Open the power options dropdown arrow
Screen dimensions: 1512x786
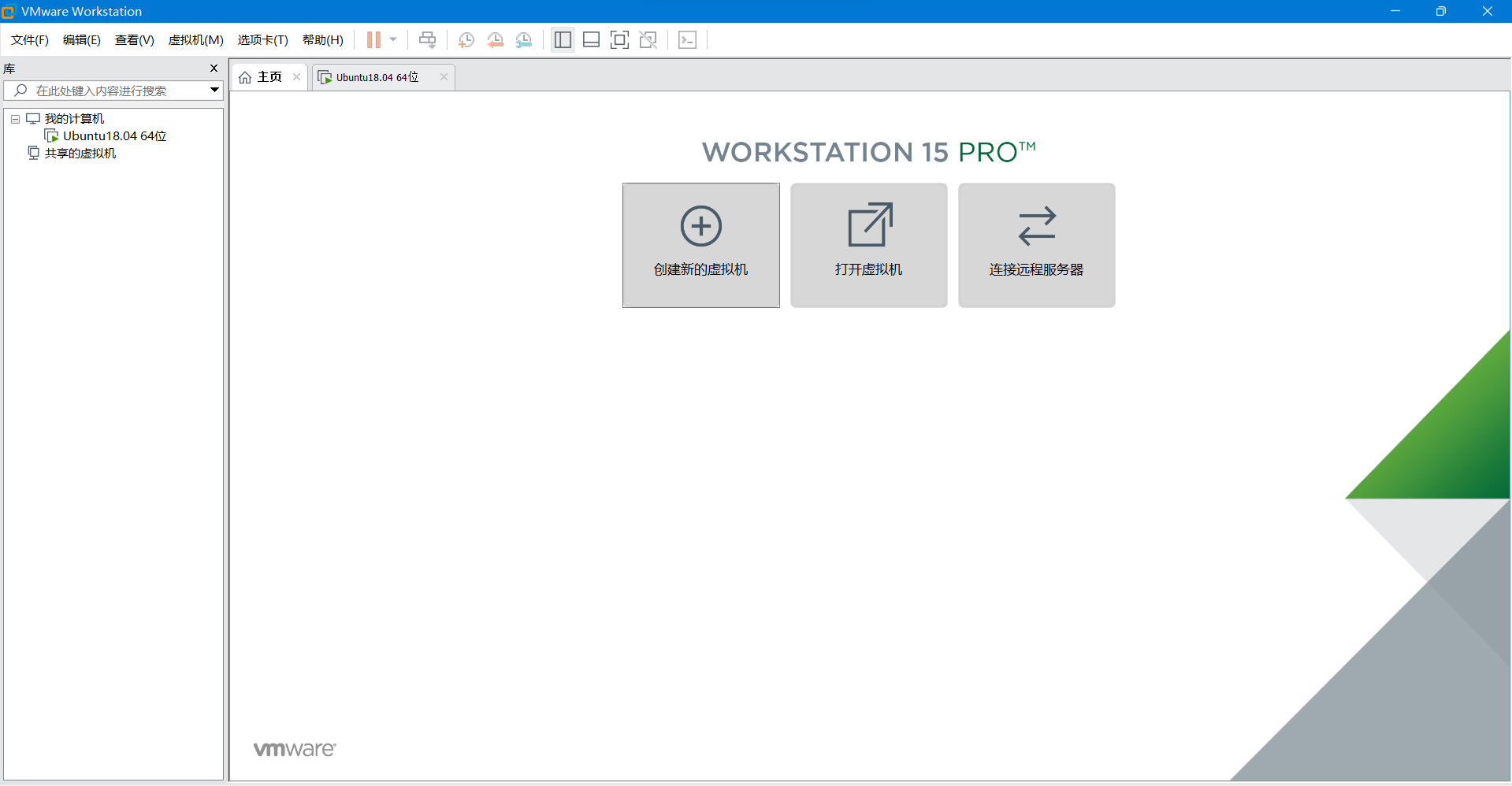393,40
